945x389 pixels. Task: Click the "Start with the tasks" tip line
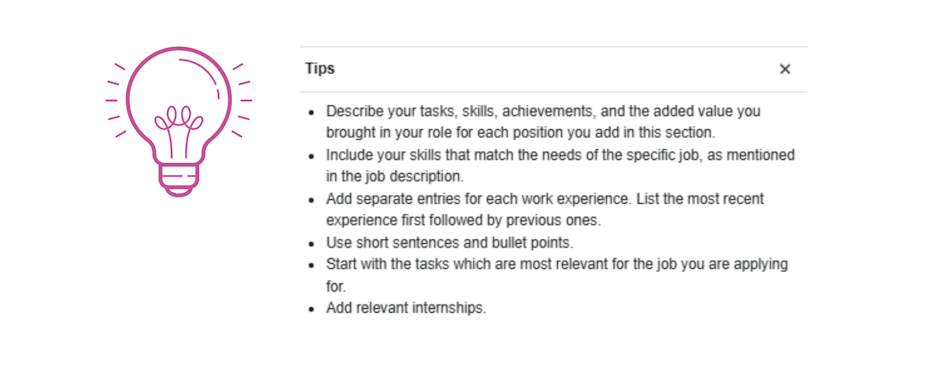coord(557,264)
